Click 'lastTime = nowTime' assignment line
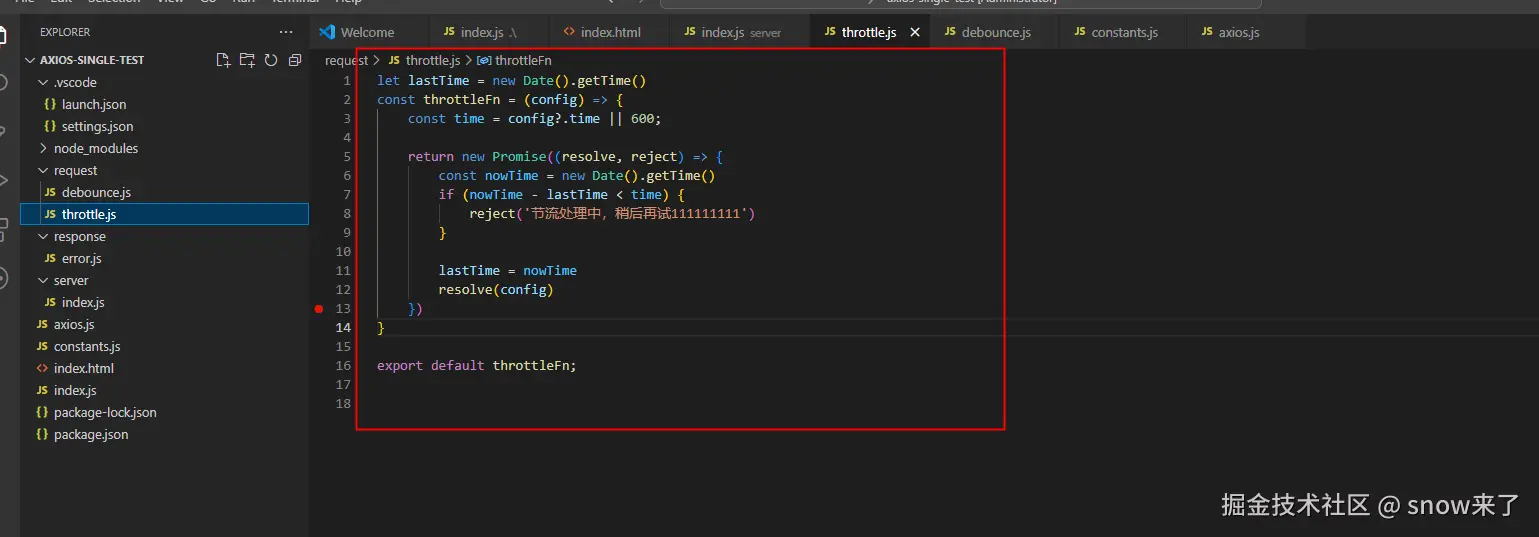Image resolution: width=1539 pixels, height=537 pixels. click(508, 271)
